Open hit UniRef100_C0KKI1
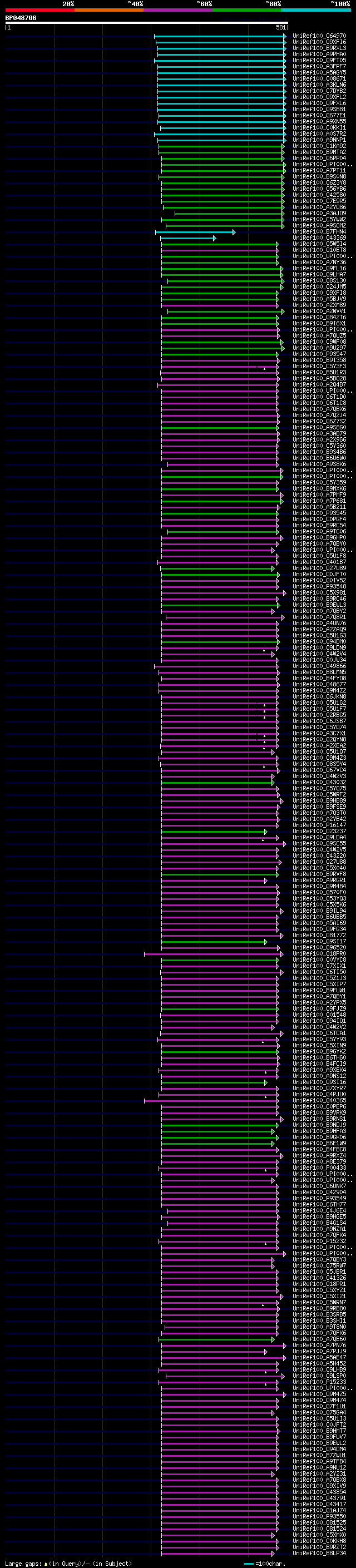Image resolution: width=356 pixels, height=1568 pixels. 319,128
